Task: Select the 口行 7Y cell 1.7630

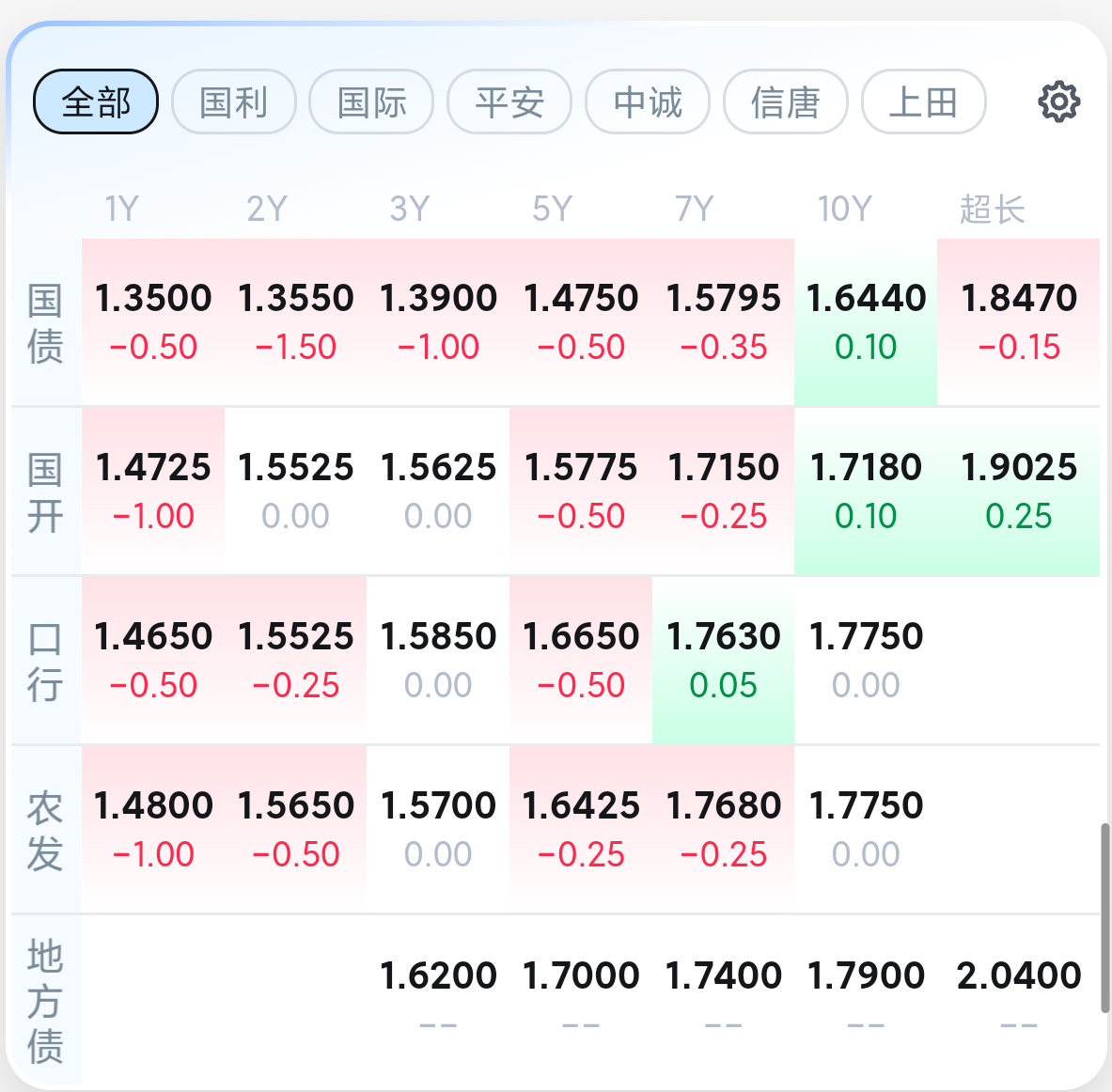Action: click(724, 661)
